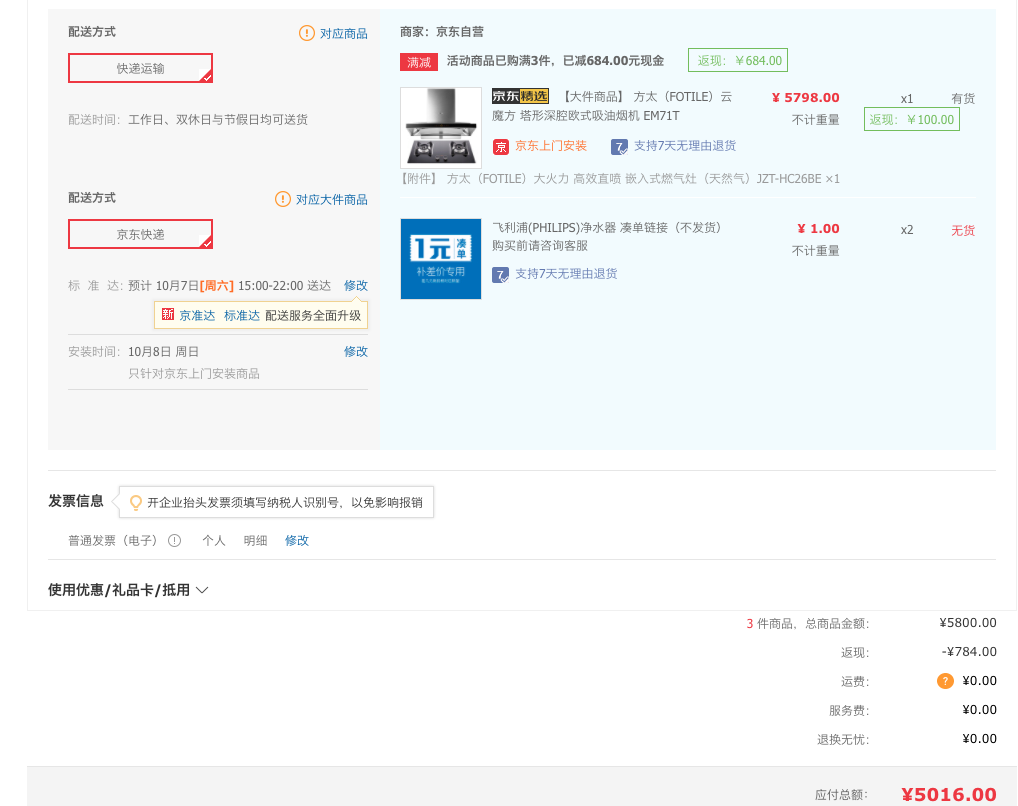Click the 返现: ¥100.00 badge

point(912,120)
